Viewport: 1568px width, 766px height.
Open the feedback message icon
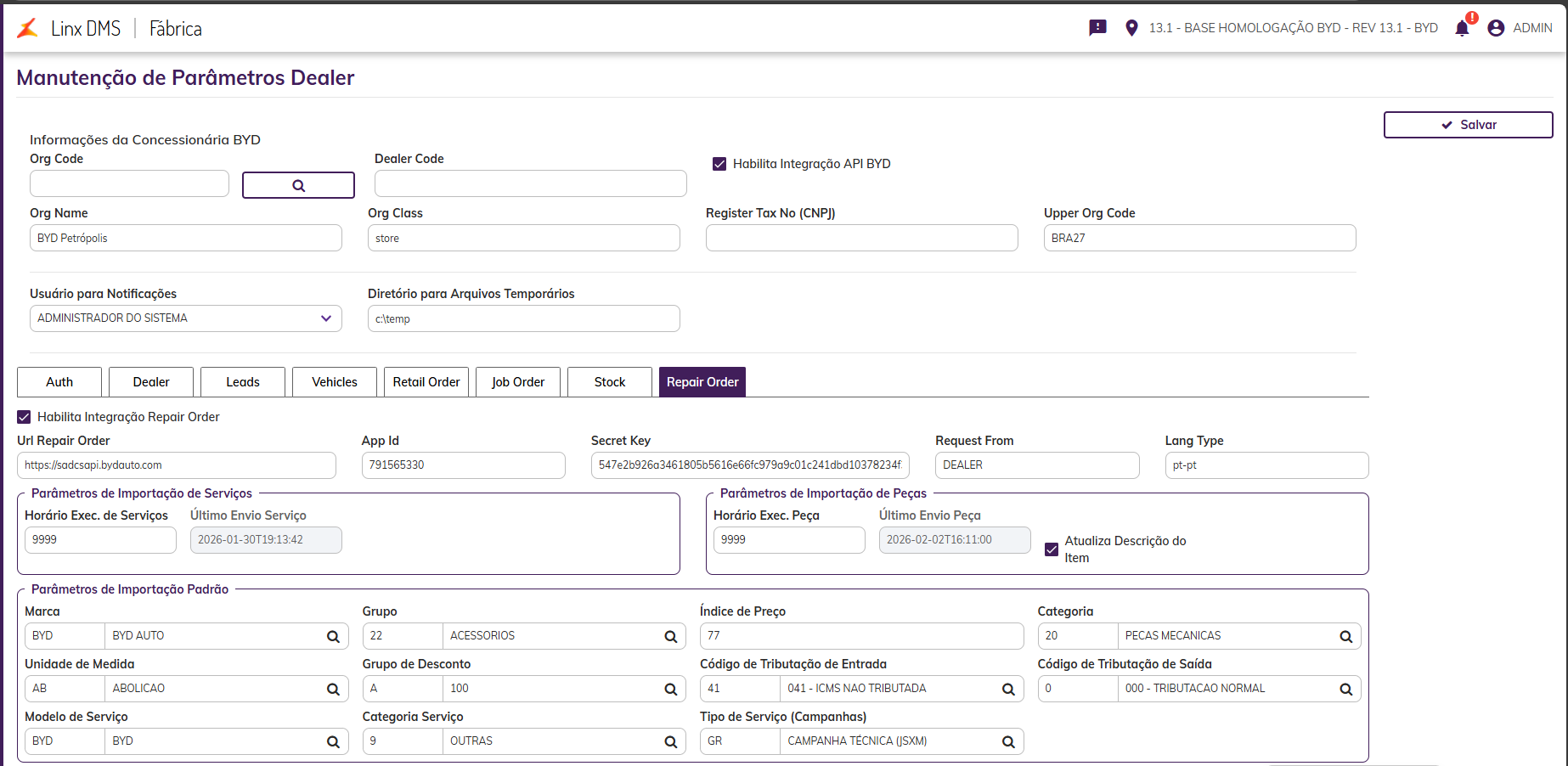[1097, 28]
